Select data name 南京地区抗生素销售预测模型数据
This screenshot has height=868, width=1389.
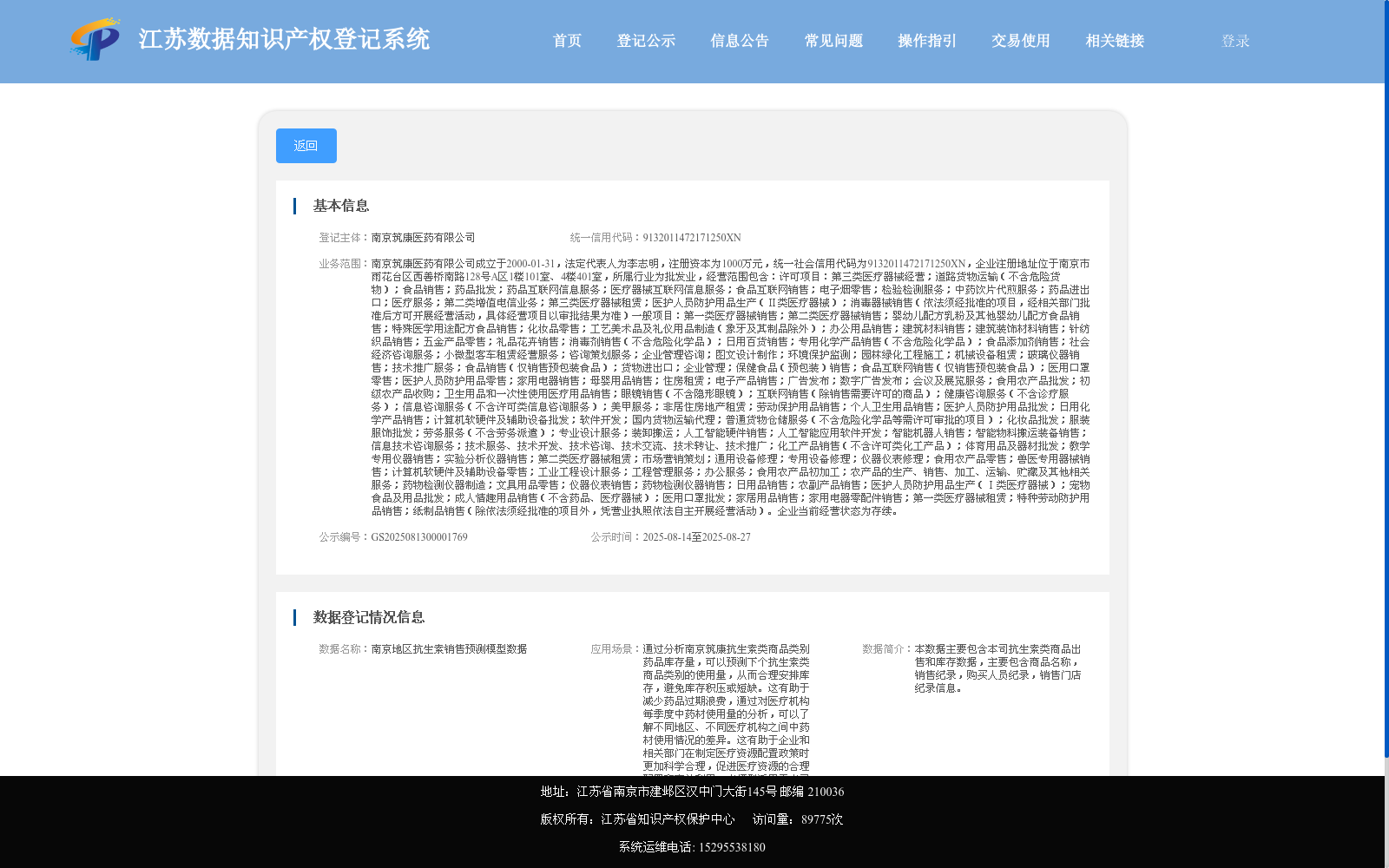(x=449, y=649)
